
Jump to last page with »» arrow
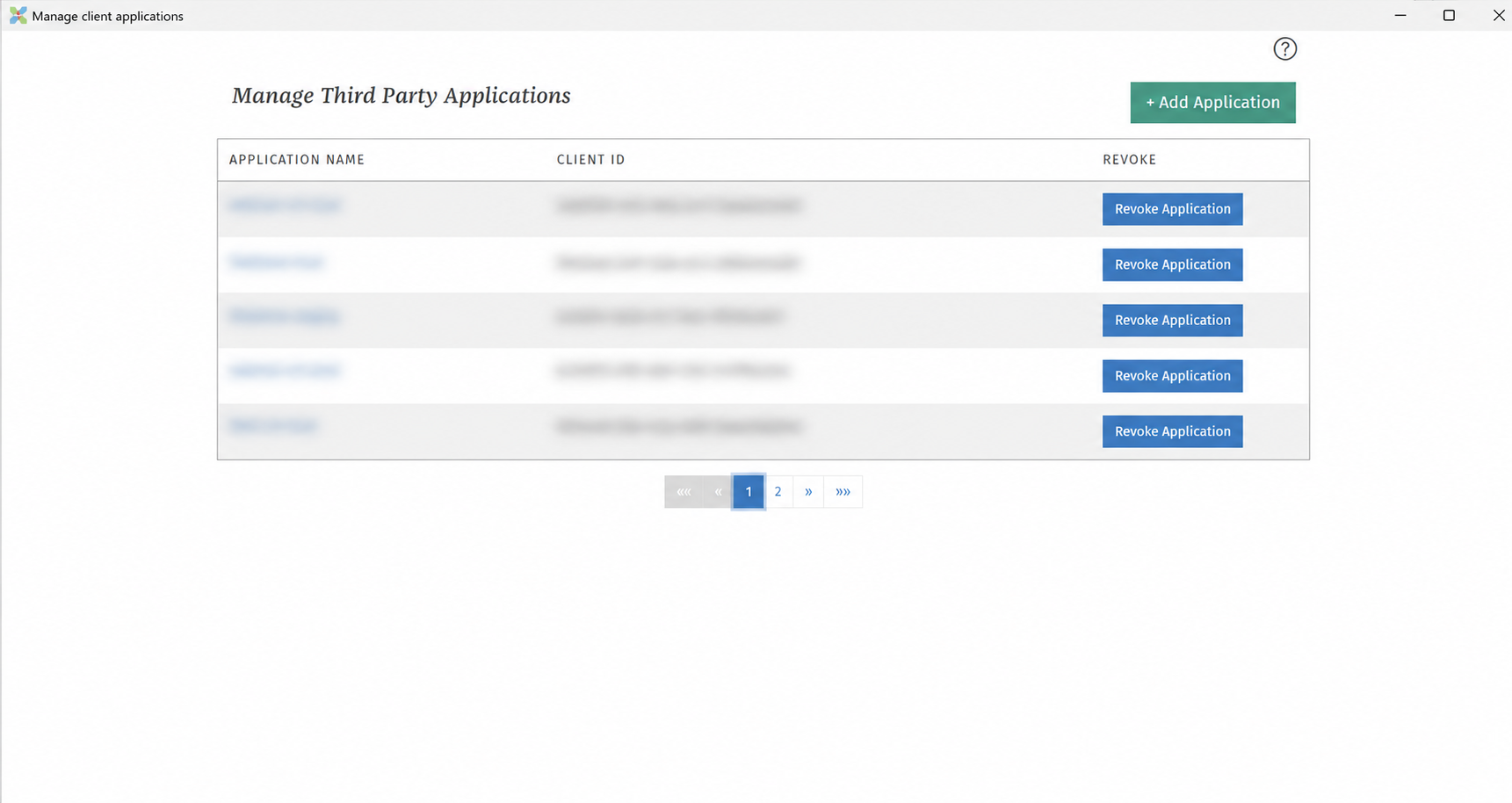pyautogui.click(x=843, y=492)
